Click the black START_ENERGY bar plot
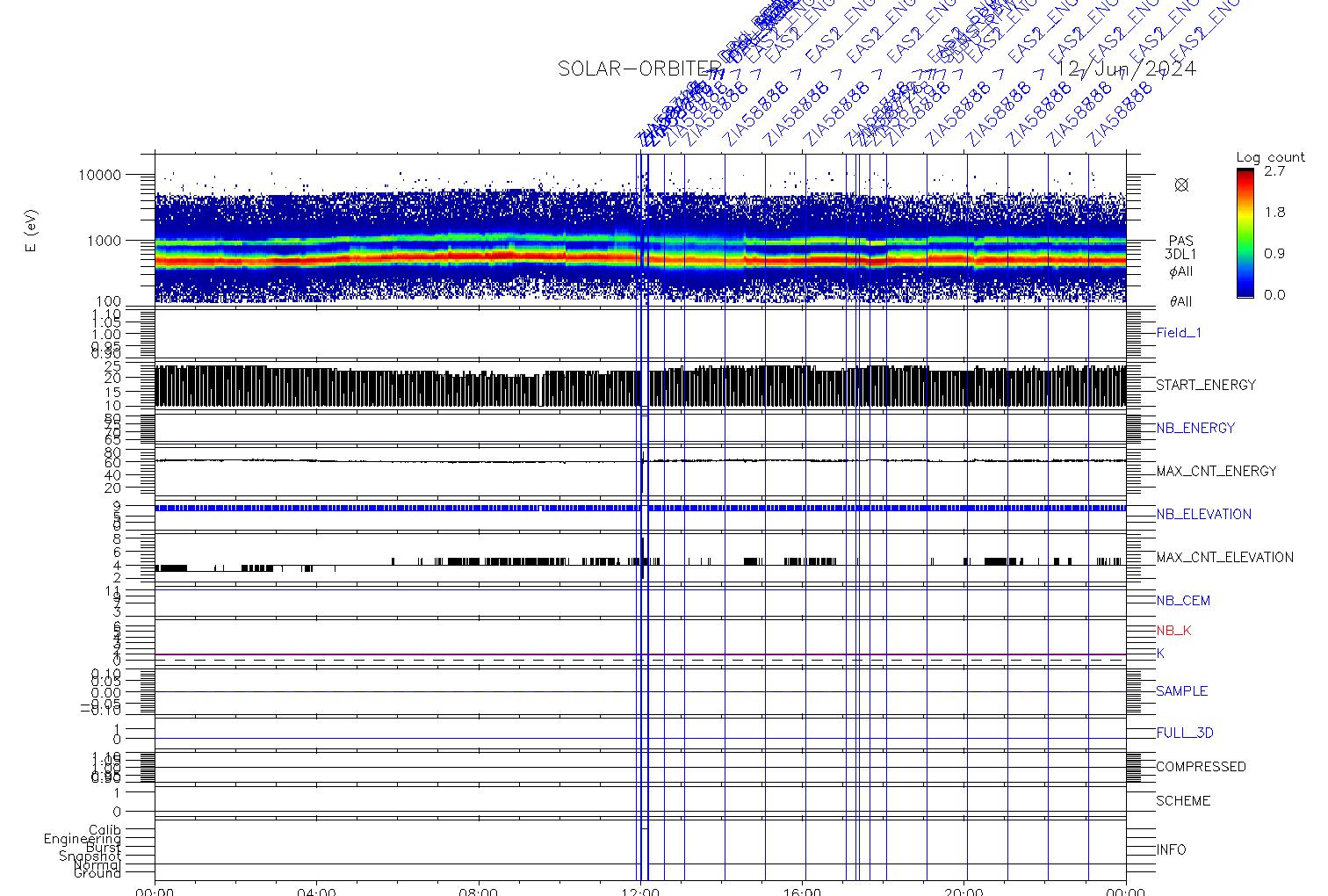1328x896 pixels. (640, 386)
